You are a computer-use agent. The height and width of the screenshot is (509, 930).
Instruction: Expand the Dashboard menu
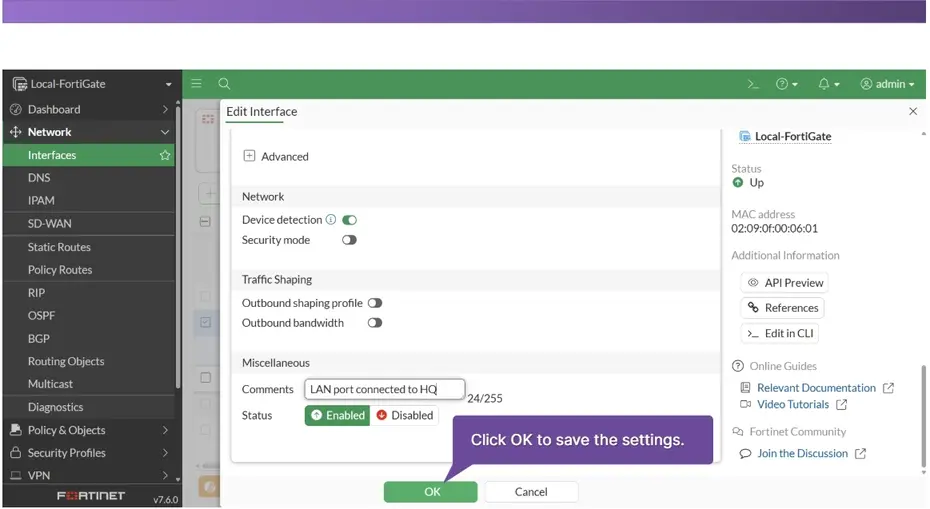coord(89,109)
